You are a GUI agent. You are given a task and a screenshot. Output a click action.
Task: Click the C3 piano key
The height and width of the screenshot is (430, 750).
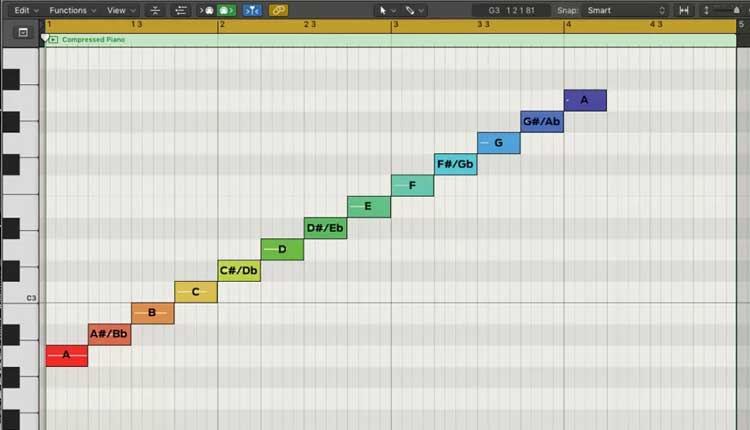click(20, 298)
